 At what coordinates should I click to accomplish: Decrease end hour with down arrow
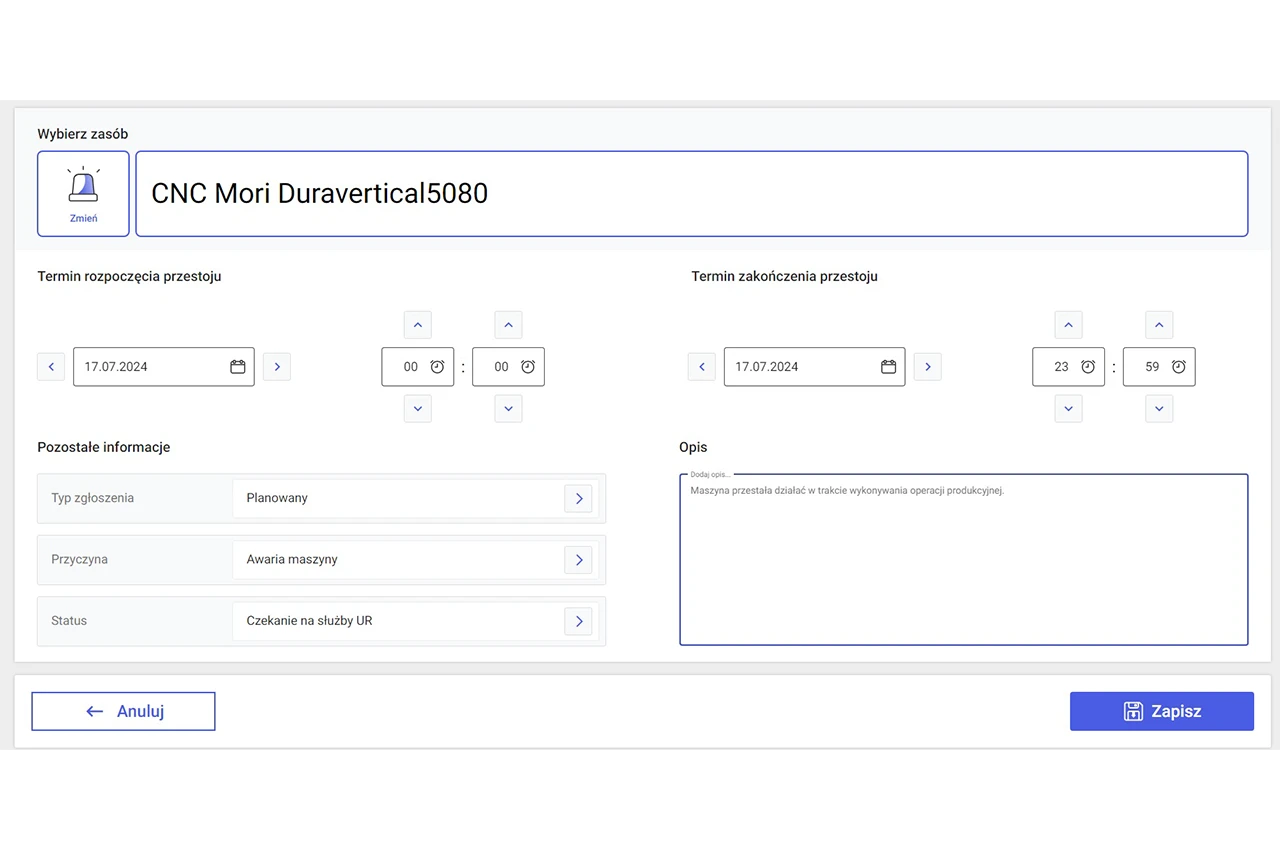pos(1069,408)
